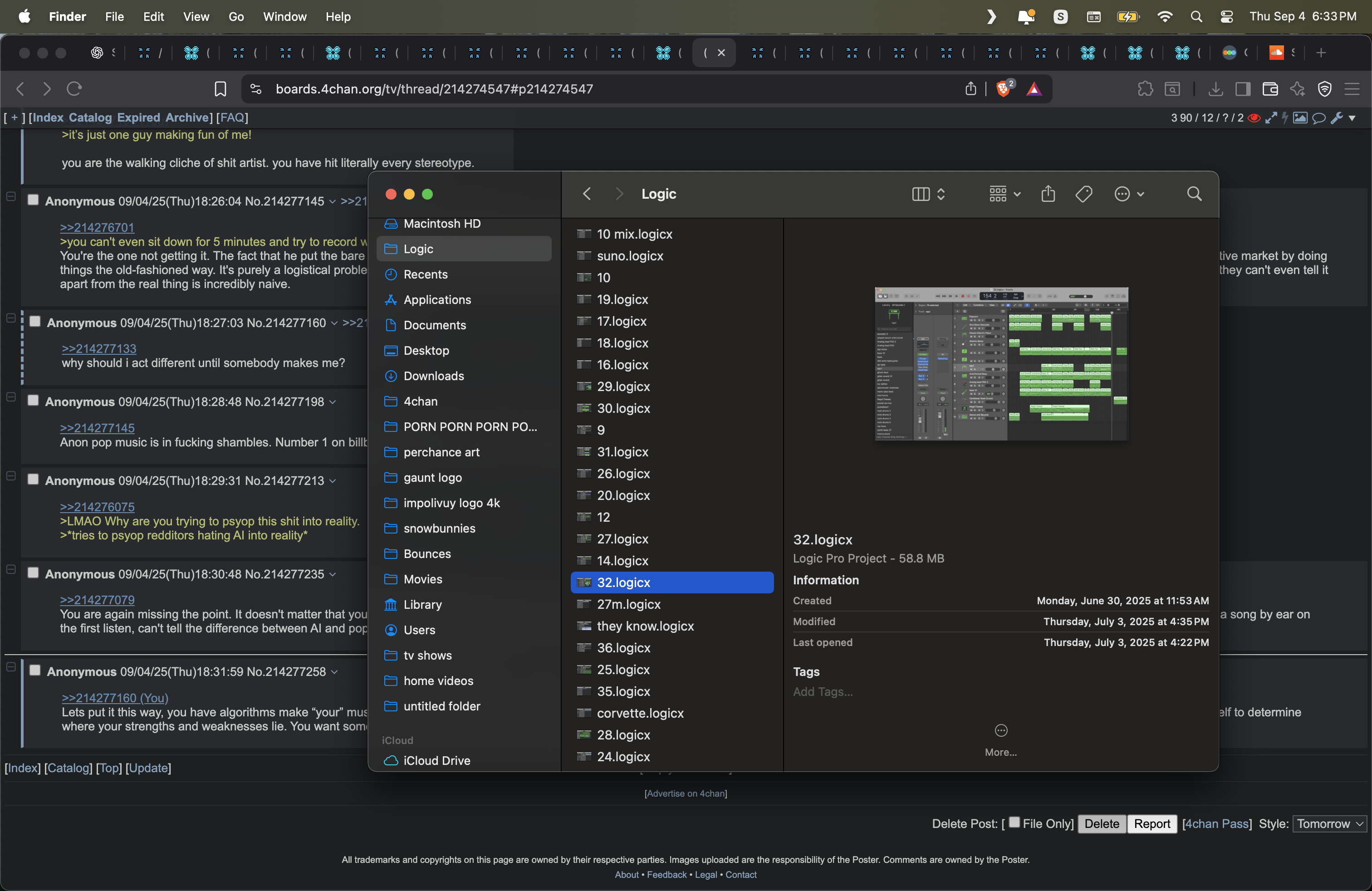This screenshot has width=1372, height=891.
Task: Open the Wi-Fi status menu icon
Action: (1165, 17)
